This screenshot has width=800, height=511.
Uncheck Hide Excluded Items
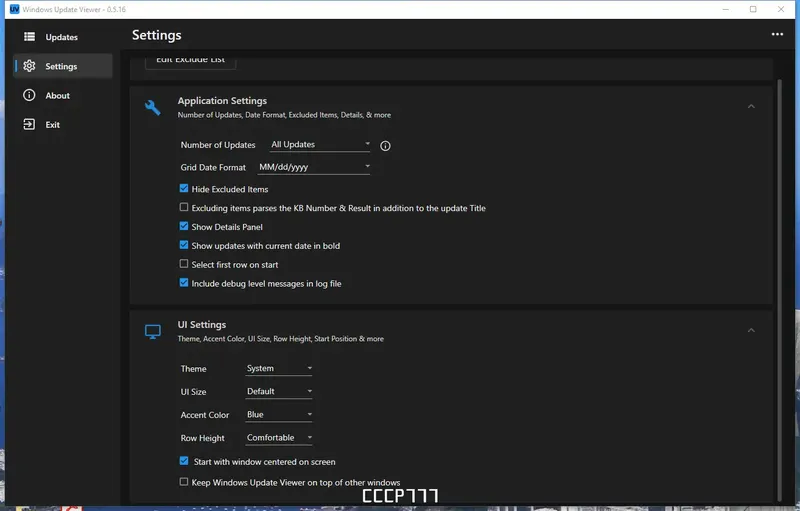point(184,189)
